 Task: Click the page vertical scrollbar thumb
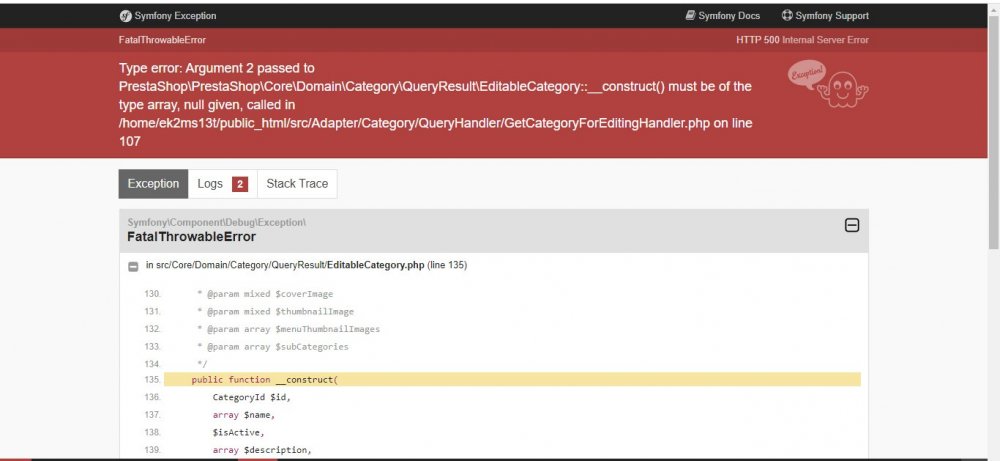pos(993,131)
